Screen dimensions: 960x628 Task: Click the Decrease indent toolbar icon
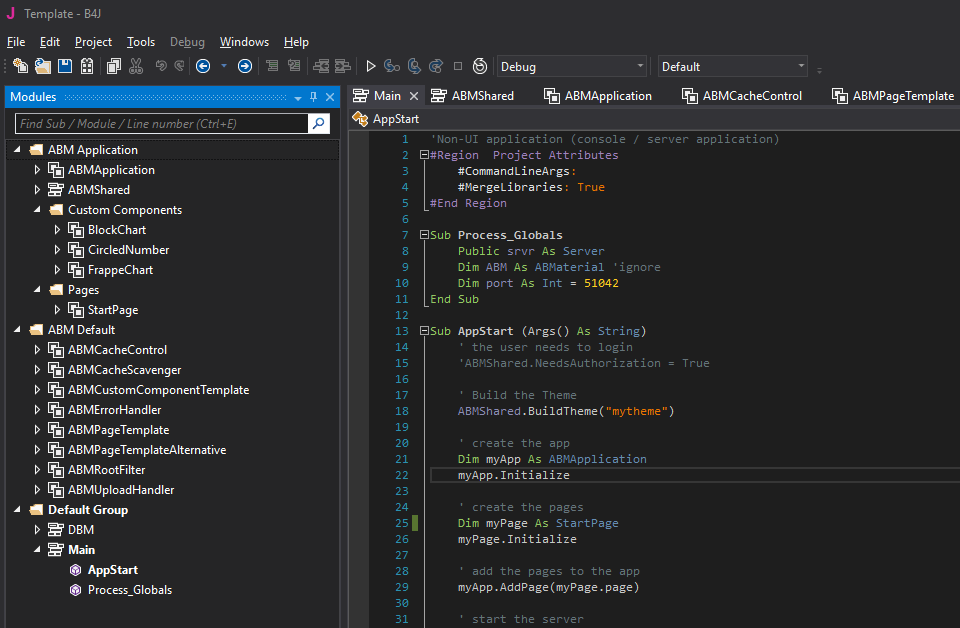[321, 66]
